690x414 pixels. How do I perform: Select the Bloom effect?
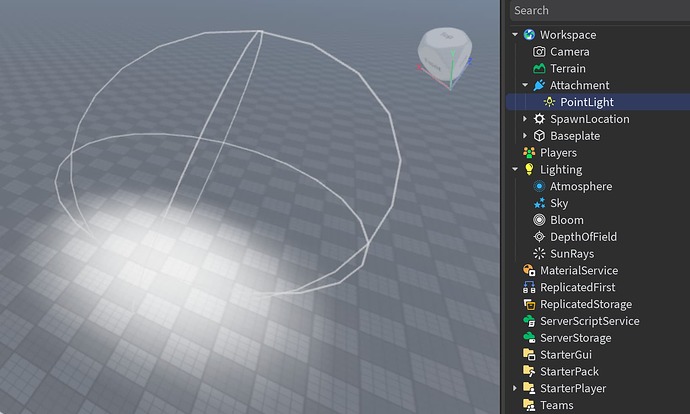click(x=598, y=220)
